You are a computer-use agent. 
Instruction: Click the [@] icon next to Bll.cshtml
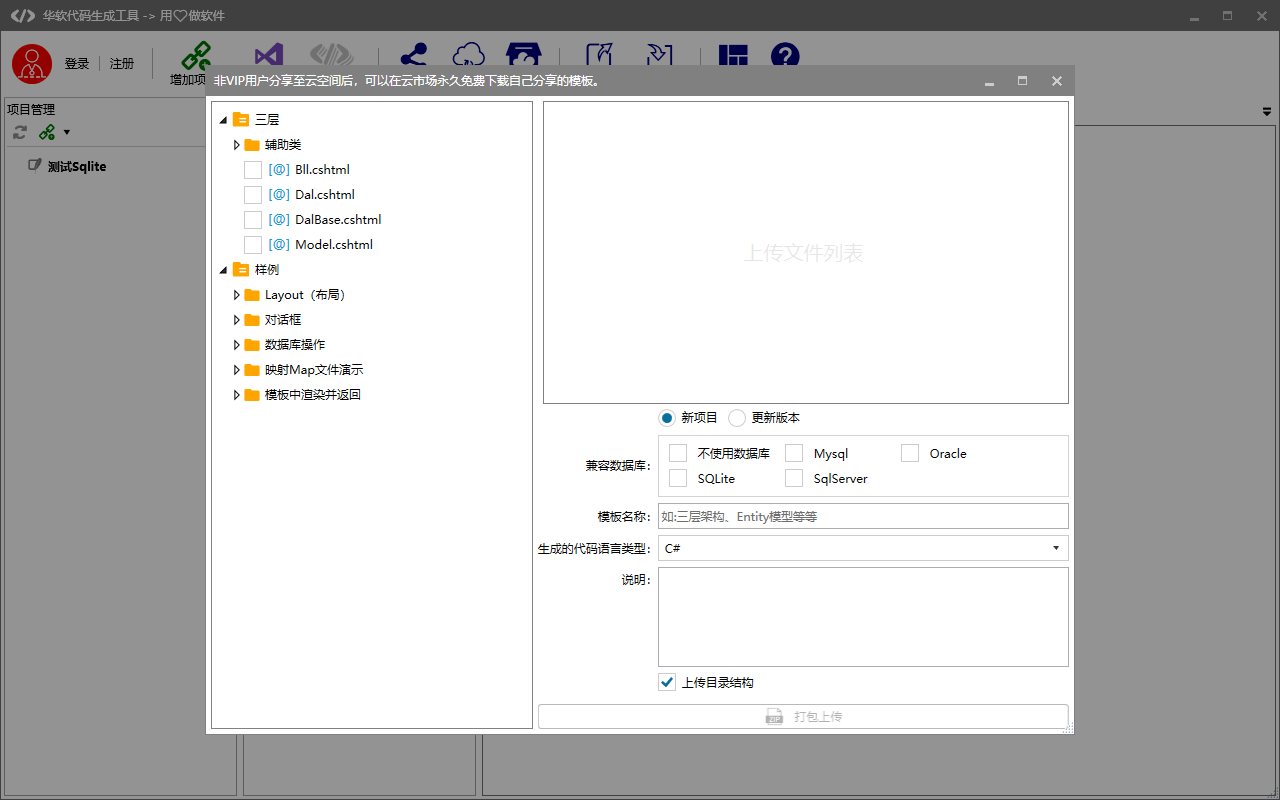[279, 170]
